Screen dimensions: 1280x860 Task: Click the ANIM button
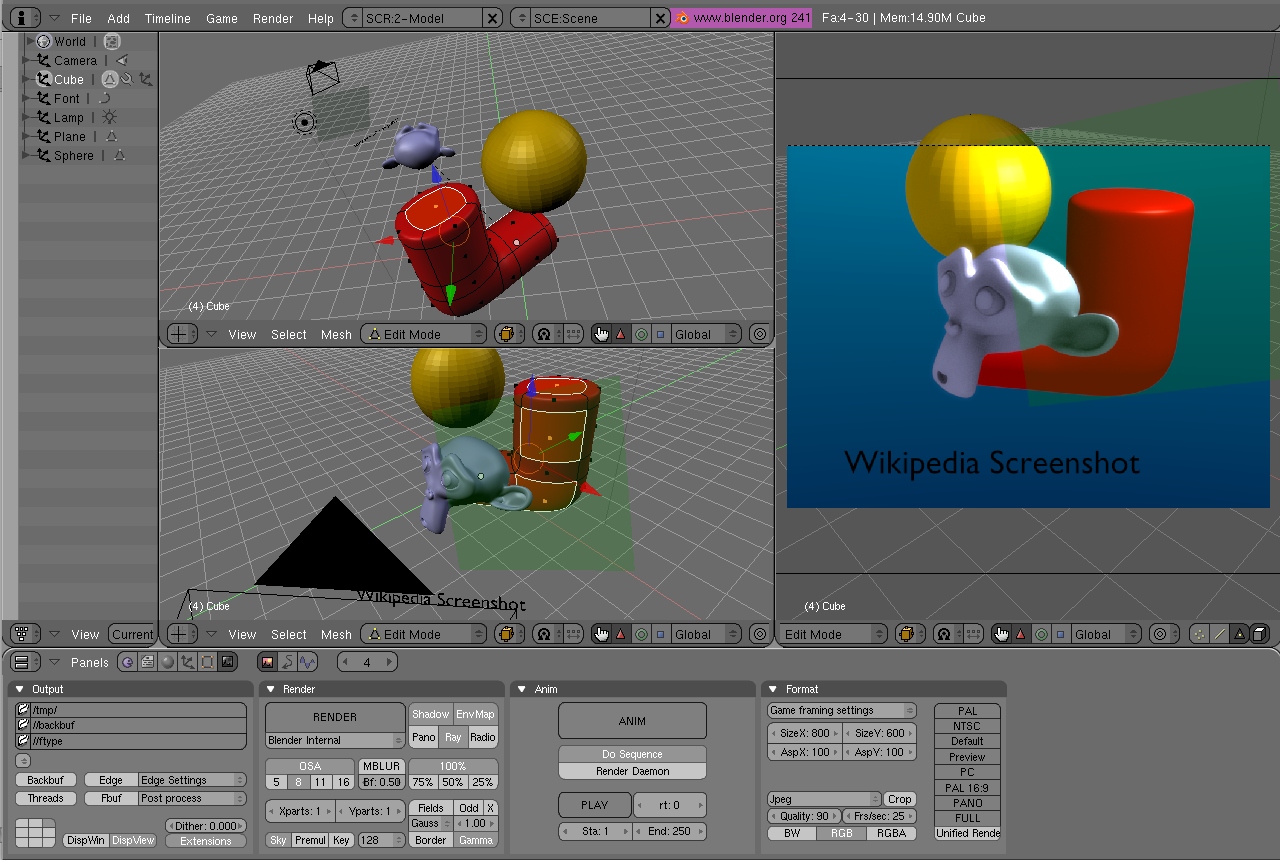[x=632, y=720]
